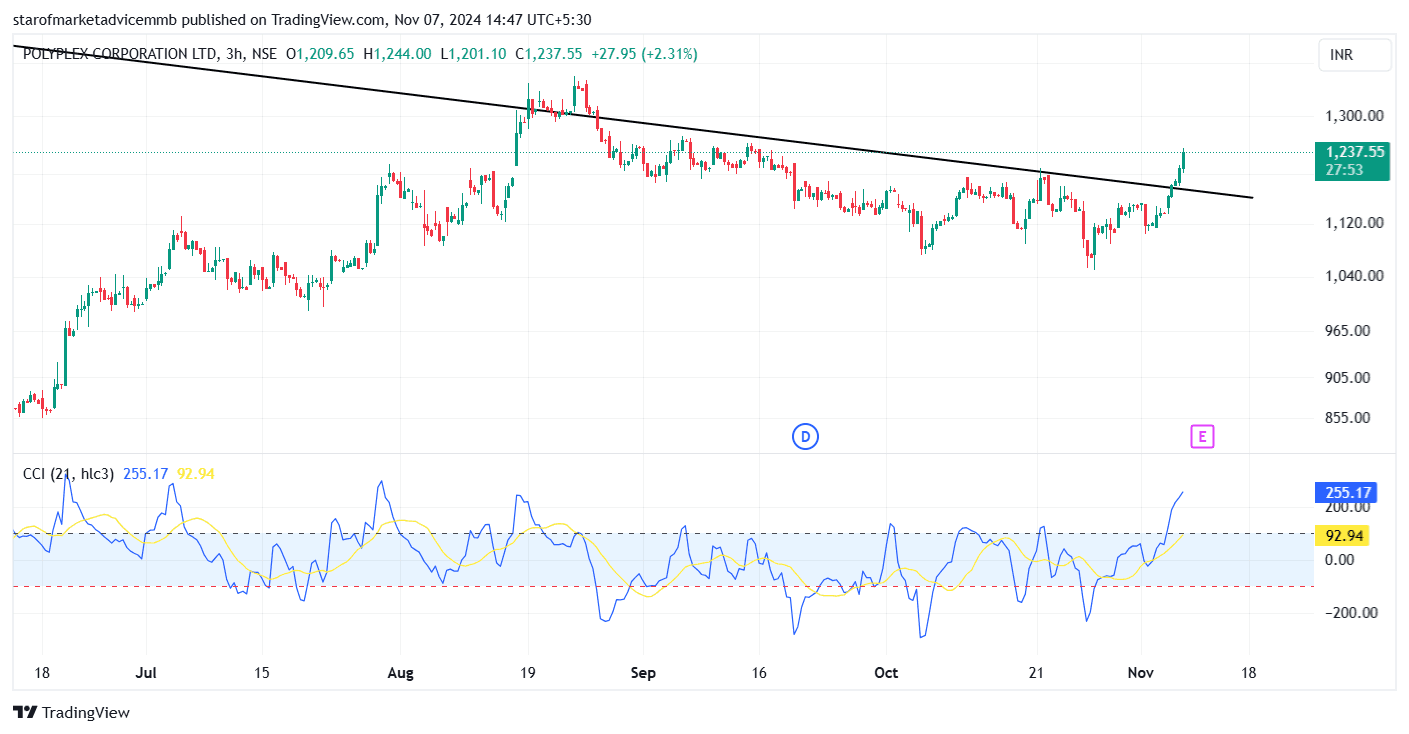Click the CCI (21, hlc3) indicator legend

click(x=68, y=473)
